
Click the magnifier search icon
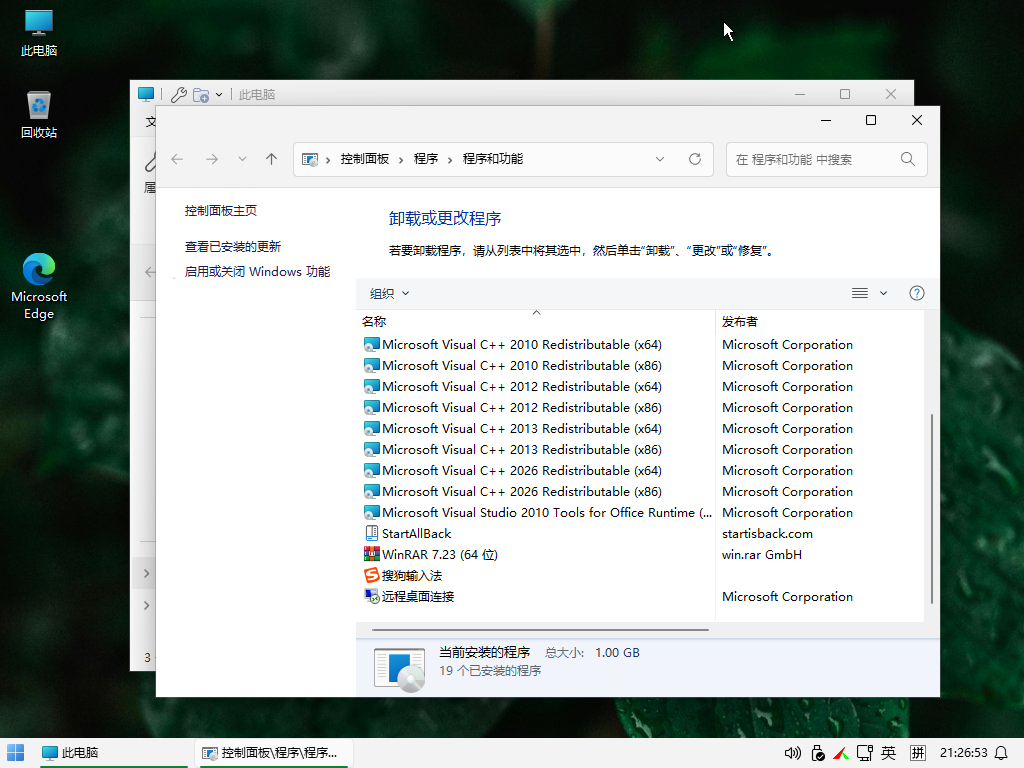(908, 159)
